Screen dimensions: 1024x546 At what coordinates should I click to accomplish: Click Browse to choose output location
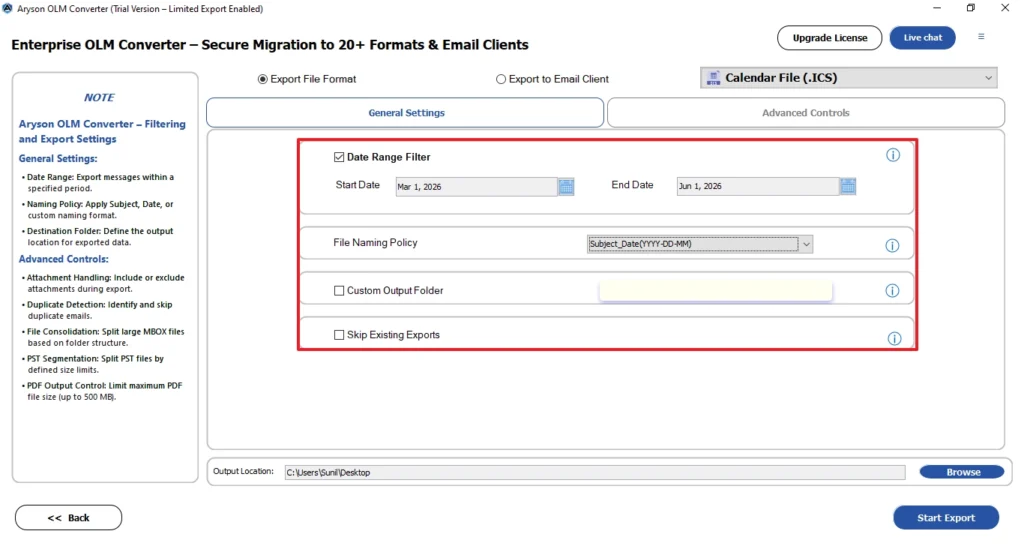tap(962, 472)
